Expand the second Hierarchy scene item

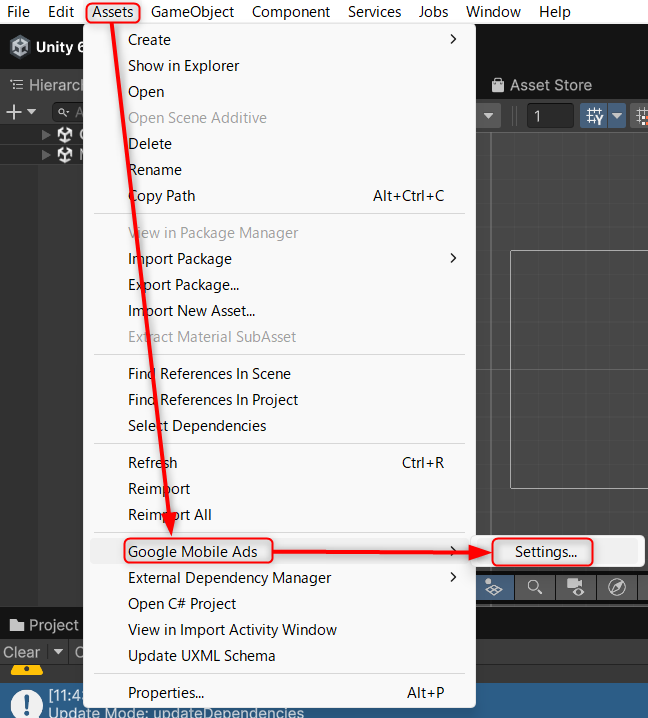pyautogui.click(x=46, y=155)
